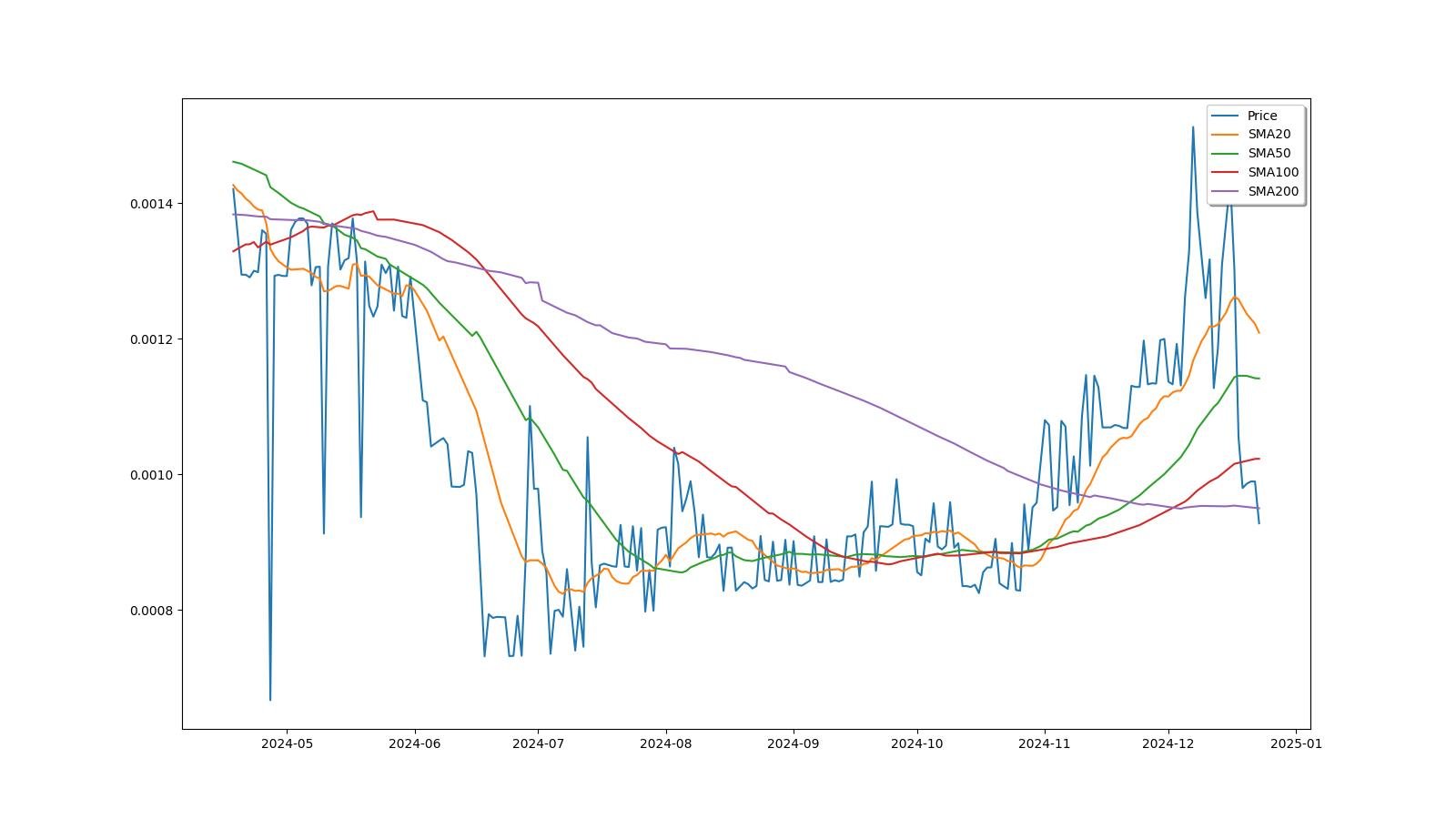
Task: Click the SMA100 legend label
Action: (x=1273, y=173)
